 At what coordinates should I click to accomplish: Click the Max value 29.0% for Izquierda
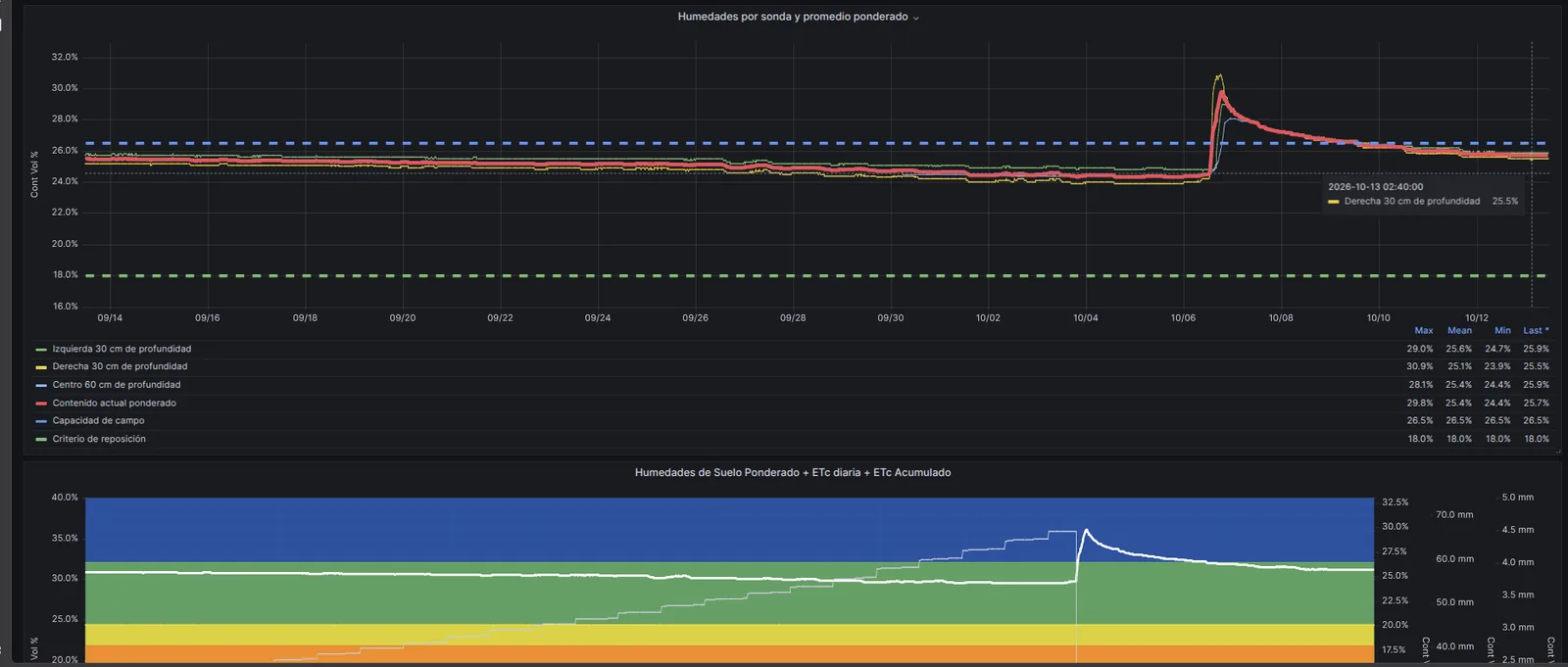click(1420, 349)
